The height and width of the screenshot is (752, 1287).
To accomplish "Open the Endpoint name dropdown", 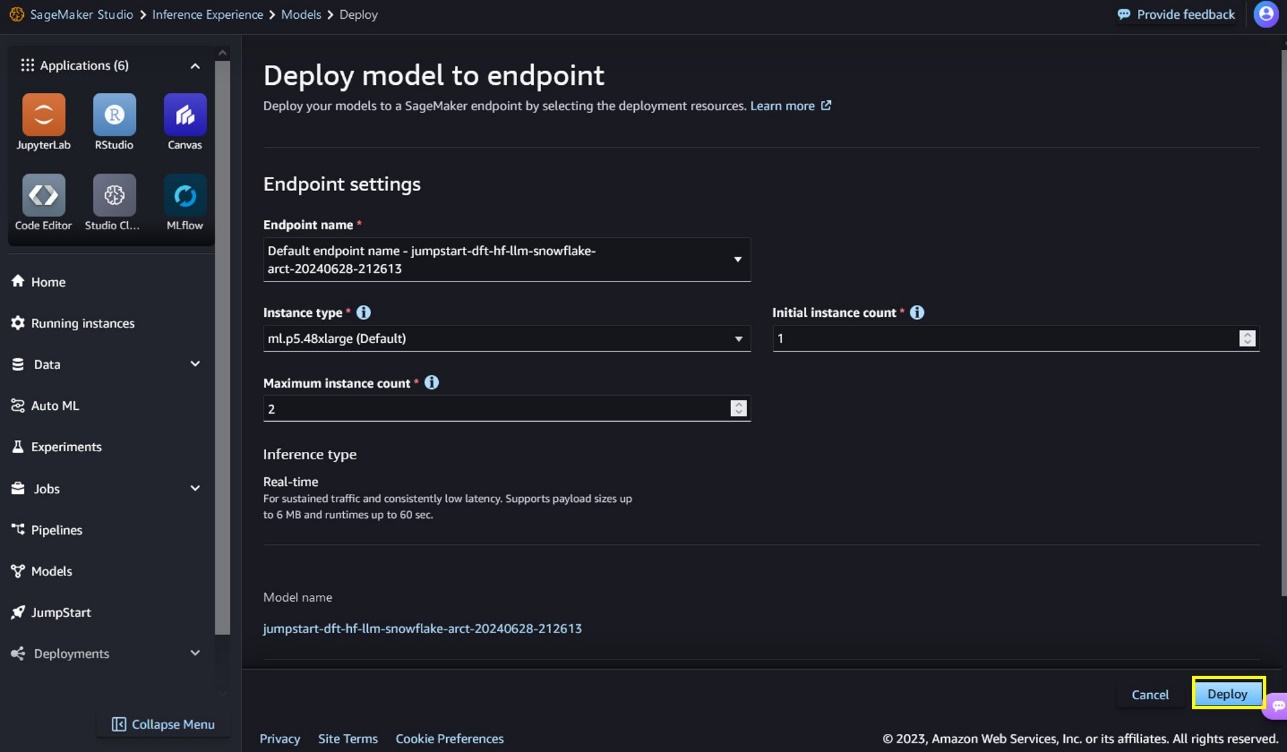I will click(x=506, y=259).
